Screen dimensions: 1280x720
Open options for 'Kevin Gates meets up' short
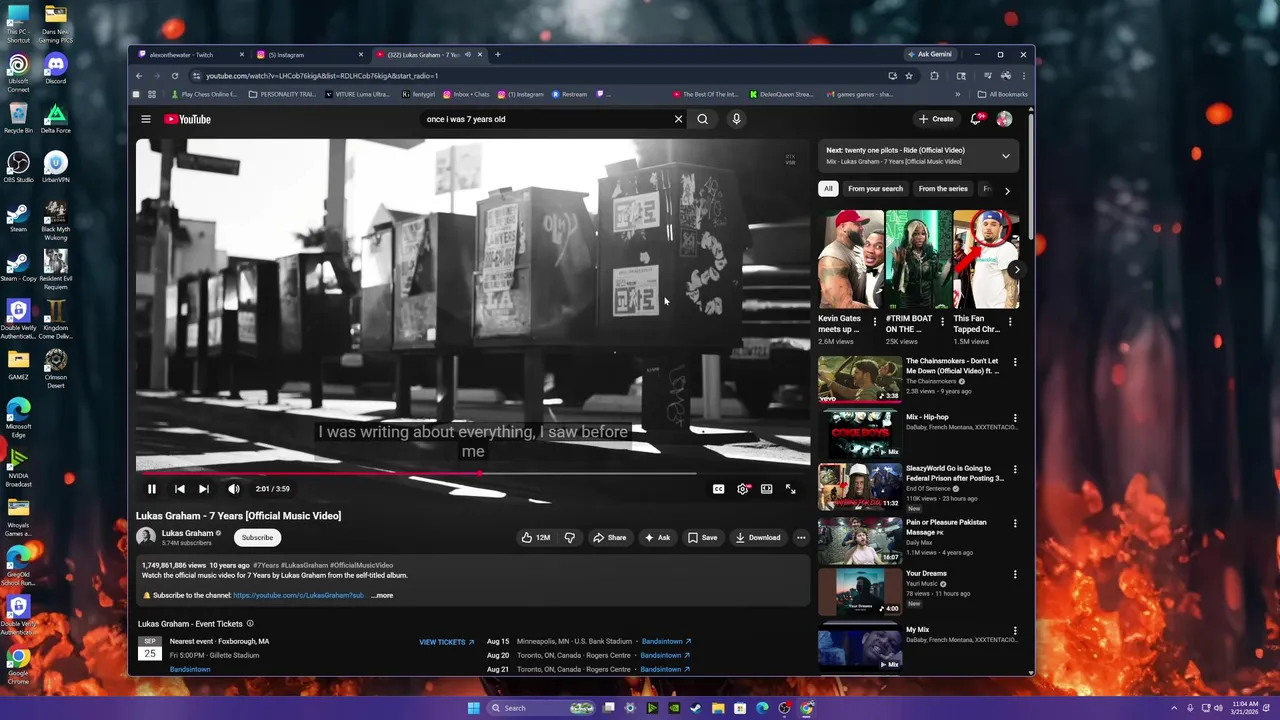[x=875, y=322]
